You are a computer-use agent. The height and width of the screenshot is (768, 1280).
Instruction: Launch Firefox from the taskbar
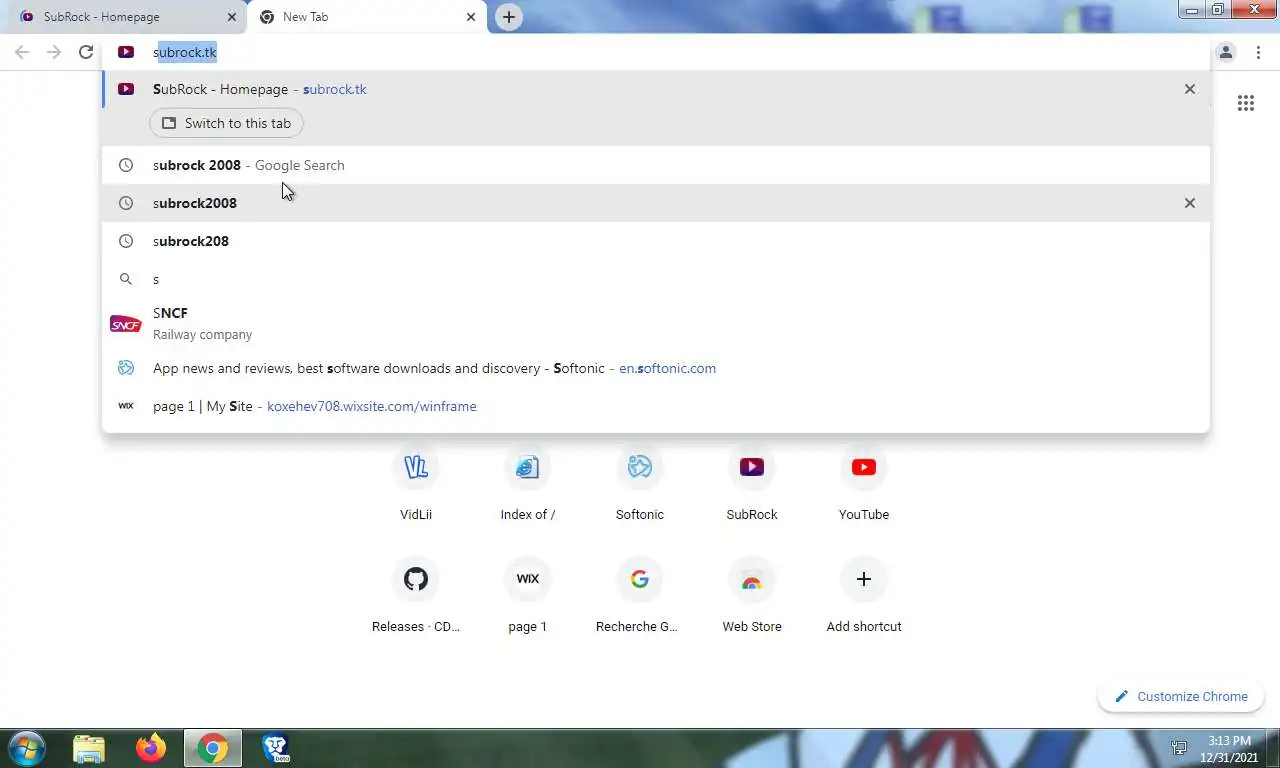point(151,748)
